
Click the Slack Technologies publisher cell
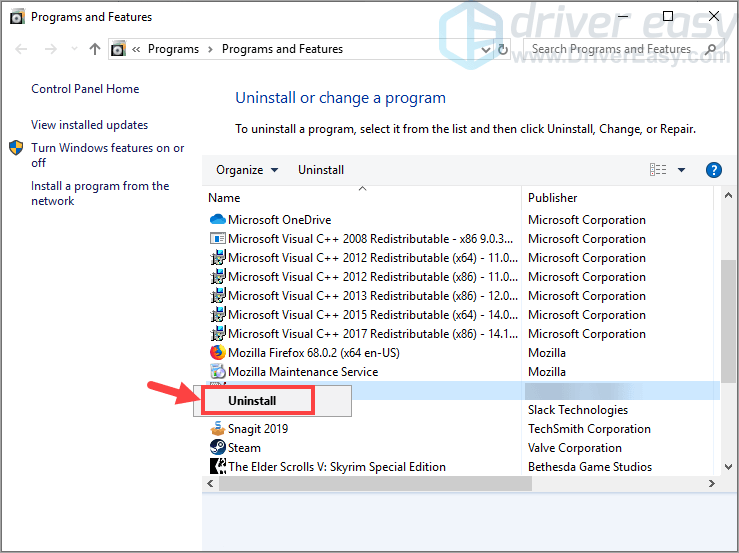click(578, 410)
